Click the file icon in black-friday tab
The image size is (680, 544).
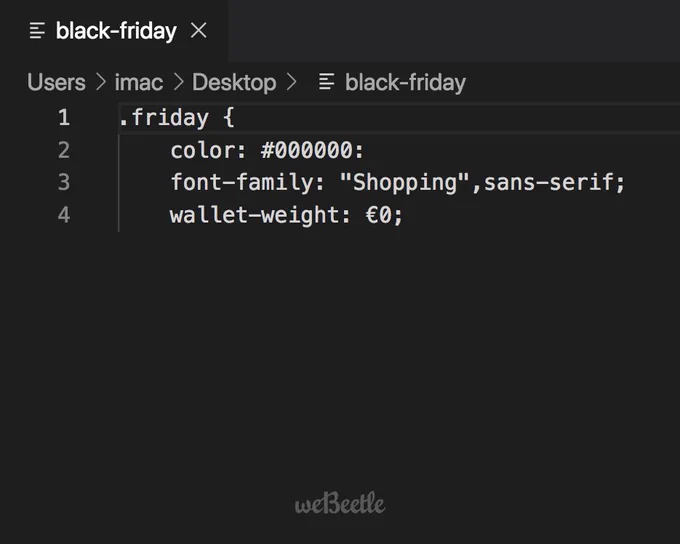pyautogui.click(x=37, y=31)
